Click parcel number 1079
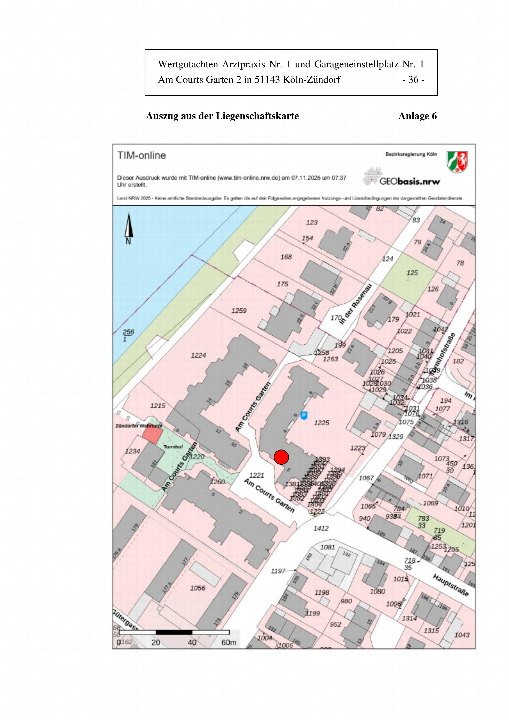Screen dimensions: 509x720 tap(378, 434)
